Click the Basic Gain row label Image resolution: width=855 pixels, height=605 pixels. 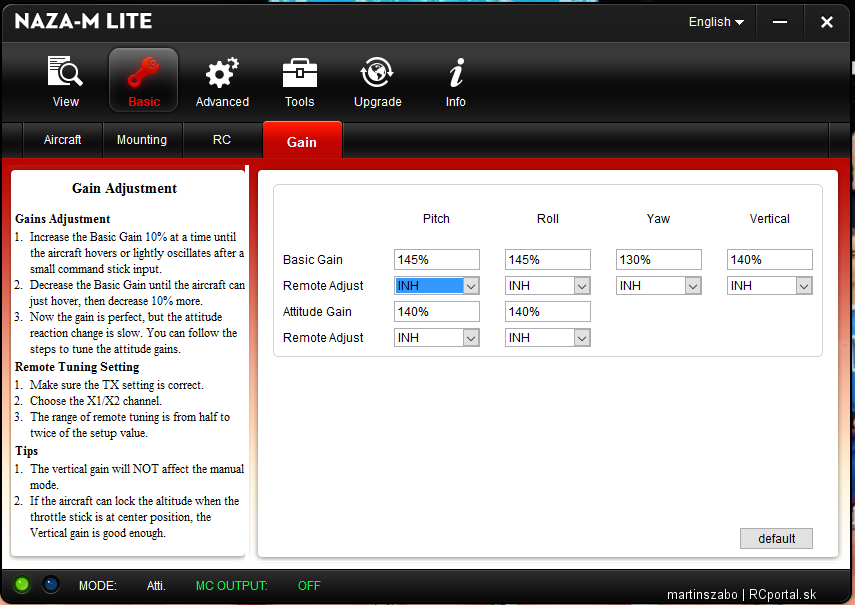click(312, 260)
